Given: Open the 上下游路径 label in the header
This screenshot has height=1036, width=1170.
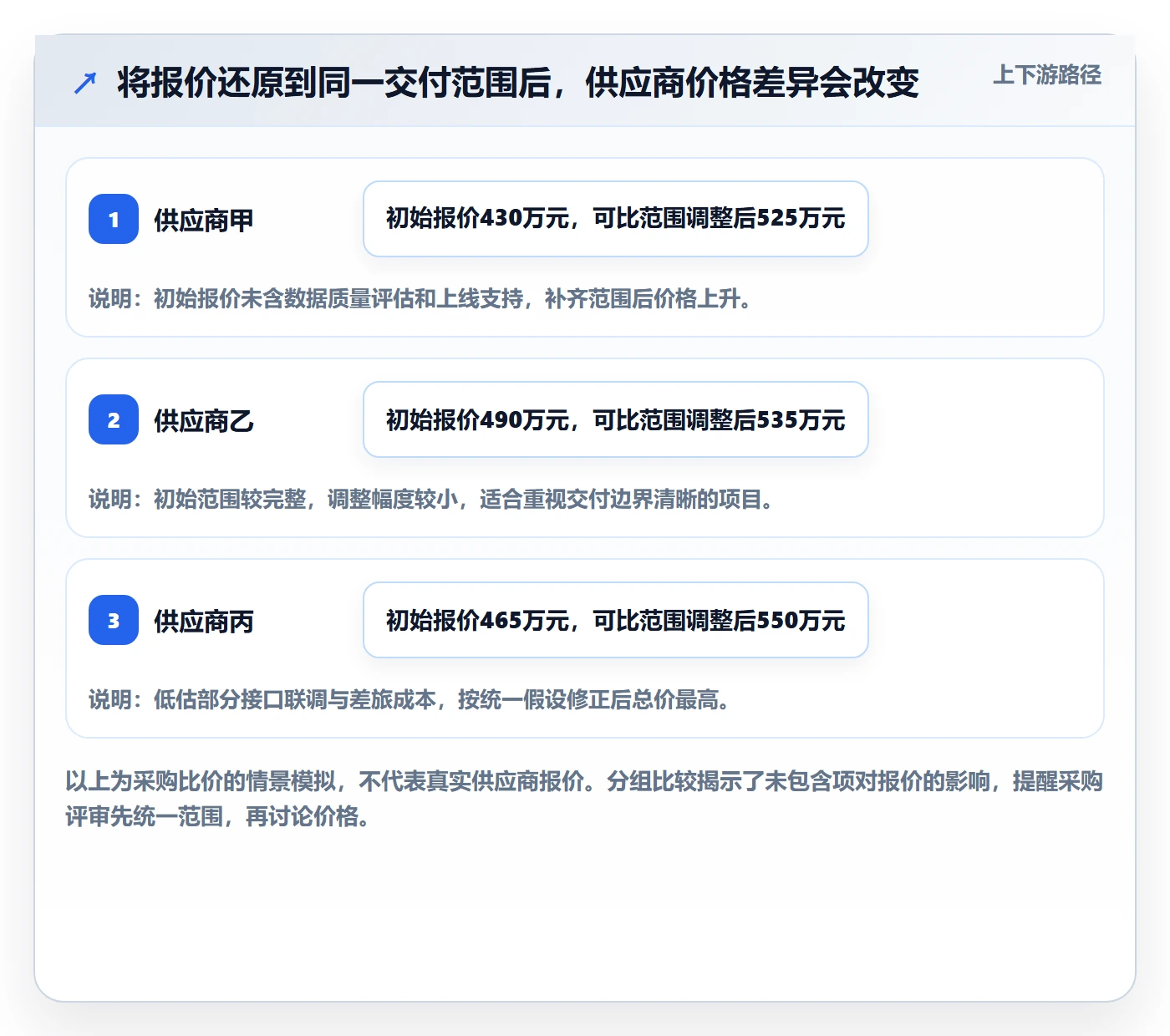Looking at the screenshot, I should pyautogui.click(x=1047, y=75).
